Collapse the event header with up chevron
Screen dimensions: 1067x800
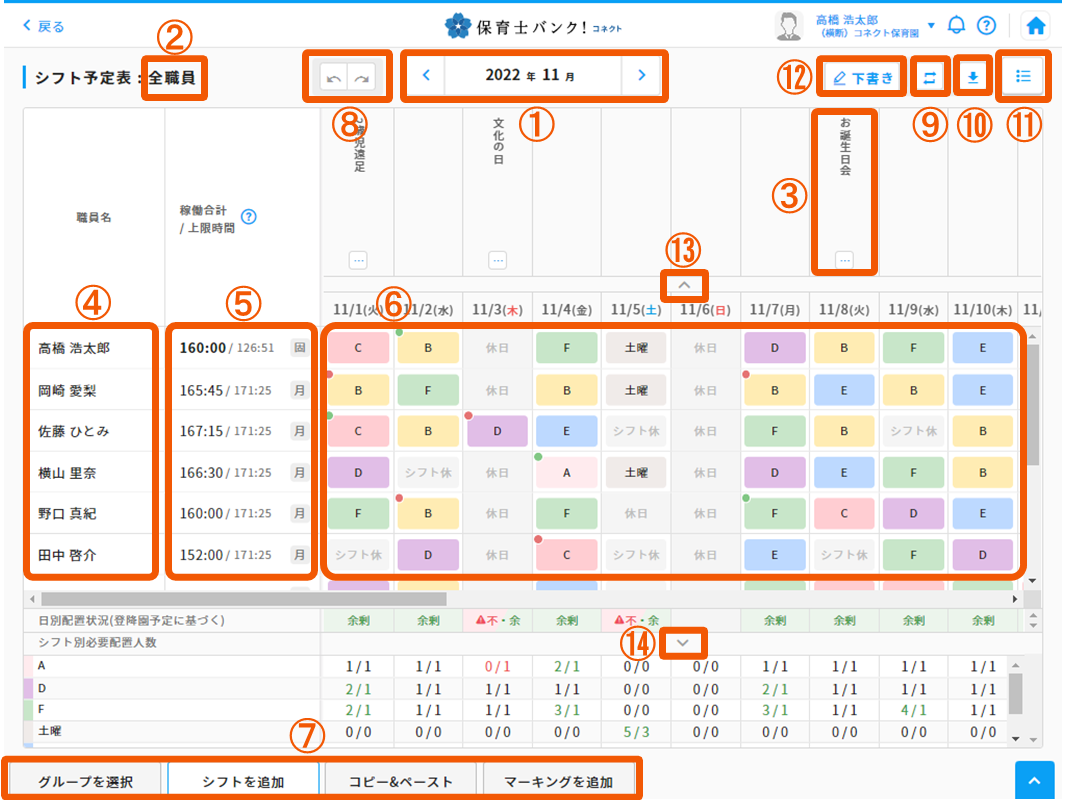tap(684, 285)
